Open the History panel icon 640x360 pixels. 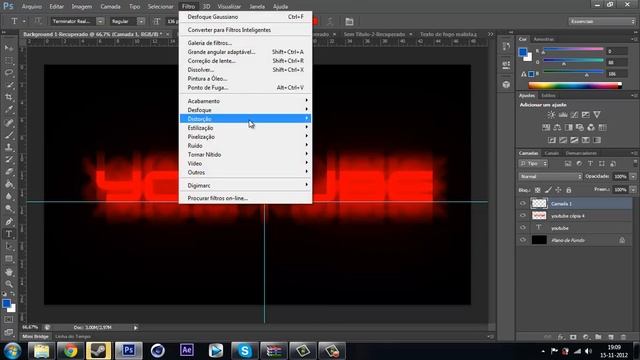pyautogui.click(x=506, y=46)
